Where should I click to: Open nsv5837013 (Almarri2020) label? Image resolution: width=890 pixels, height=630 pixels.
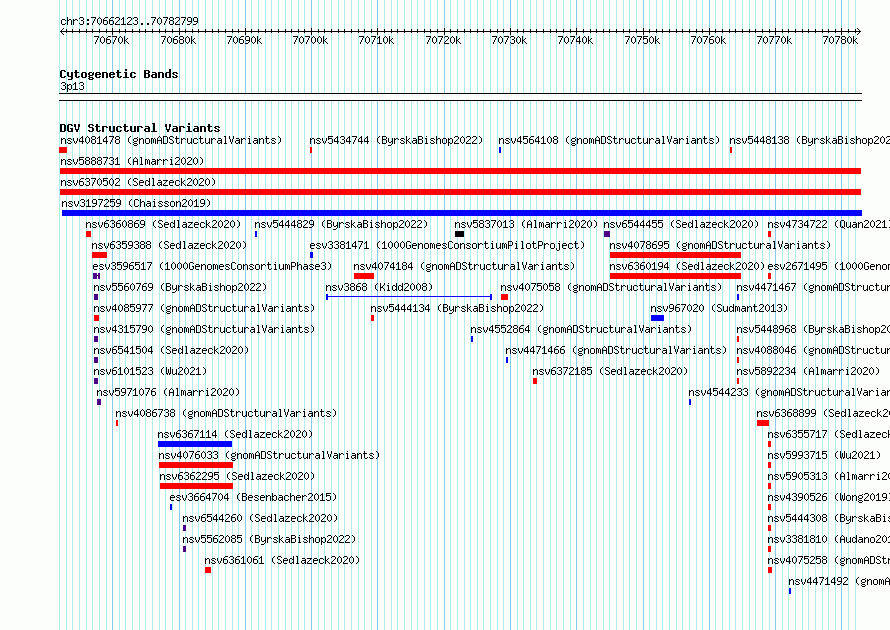click(x=526, y=224)
